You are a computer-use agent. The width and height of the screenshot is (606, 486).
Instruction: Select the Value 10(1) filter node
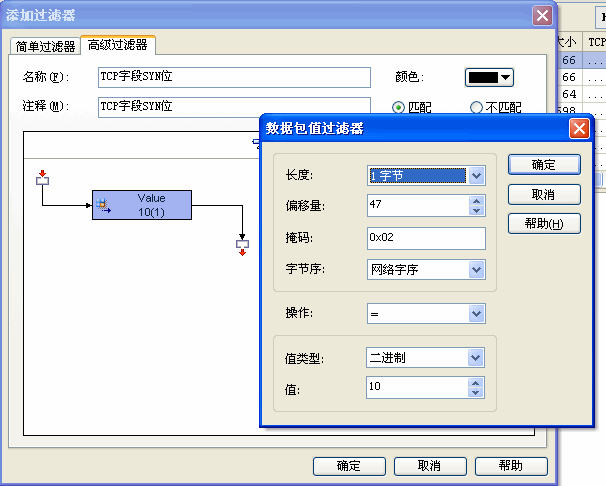pyautogui.click(x=142, y=205)
